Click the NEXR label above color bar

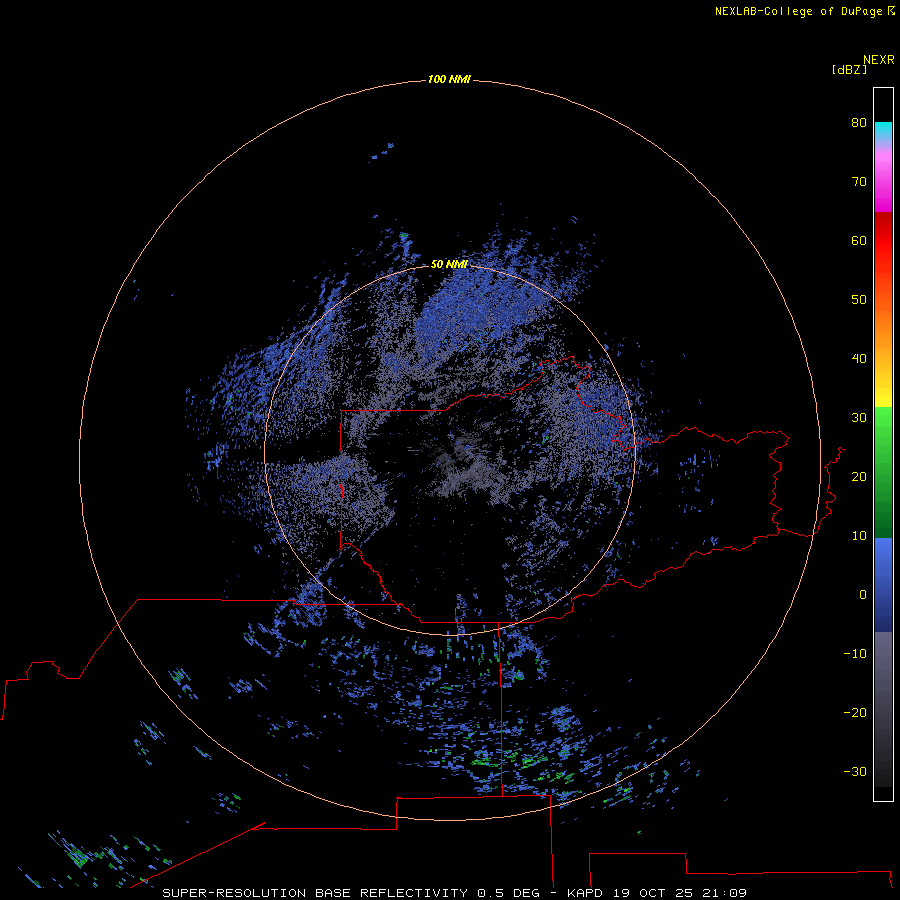(x=879, y=60)
